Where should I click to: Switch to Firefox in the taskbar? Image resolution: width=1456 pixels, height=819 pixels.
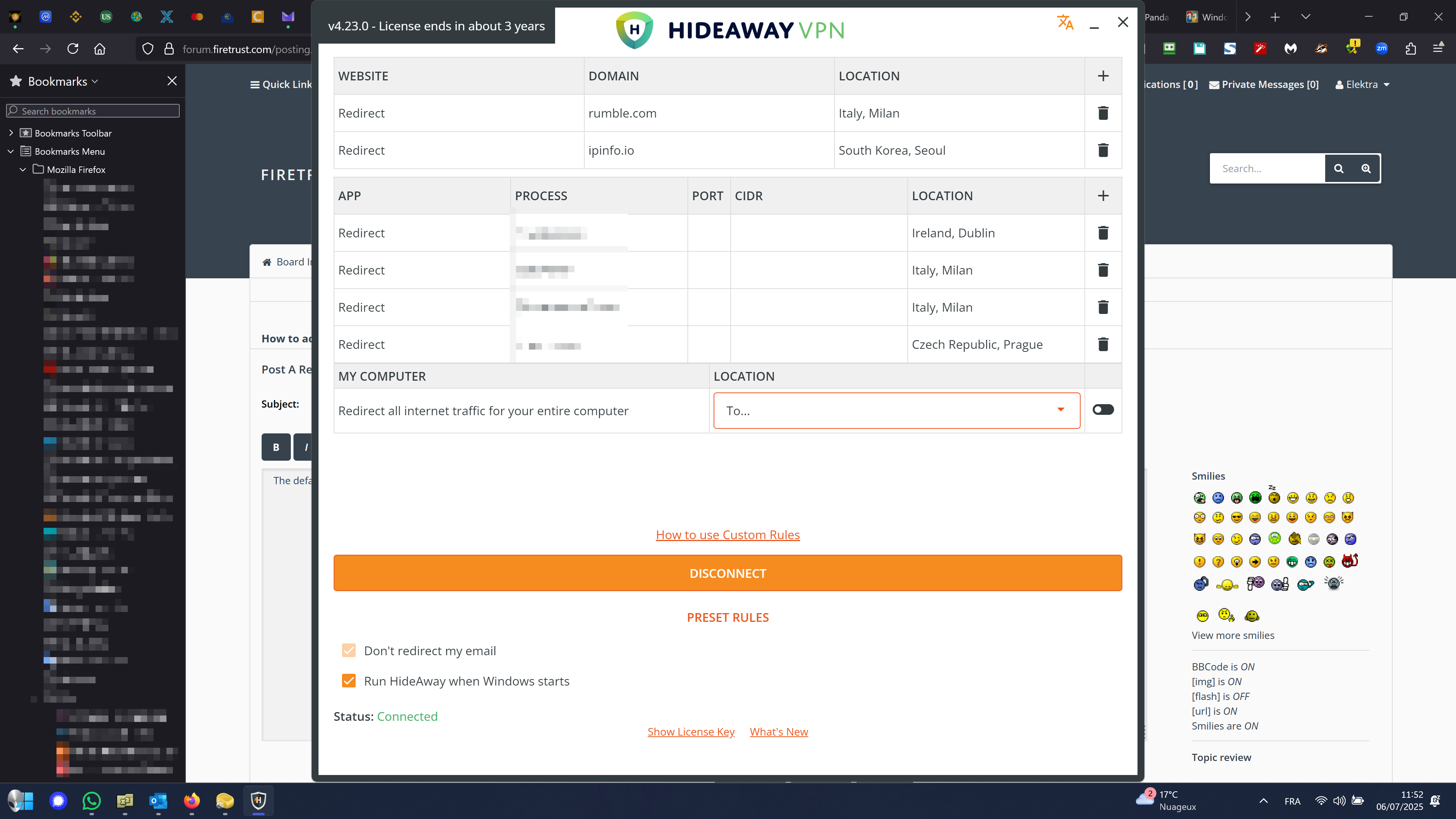click(191, 801)
